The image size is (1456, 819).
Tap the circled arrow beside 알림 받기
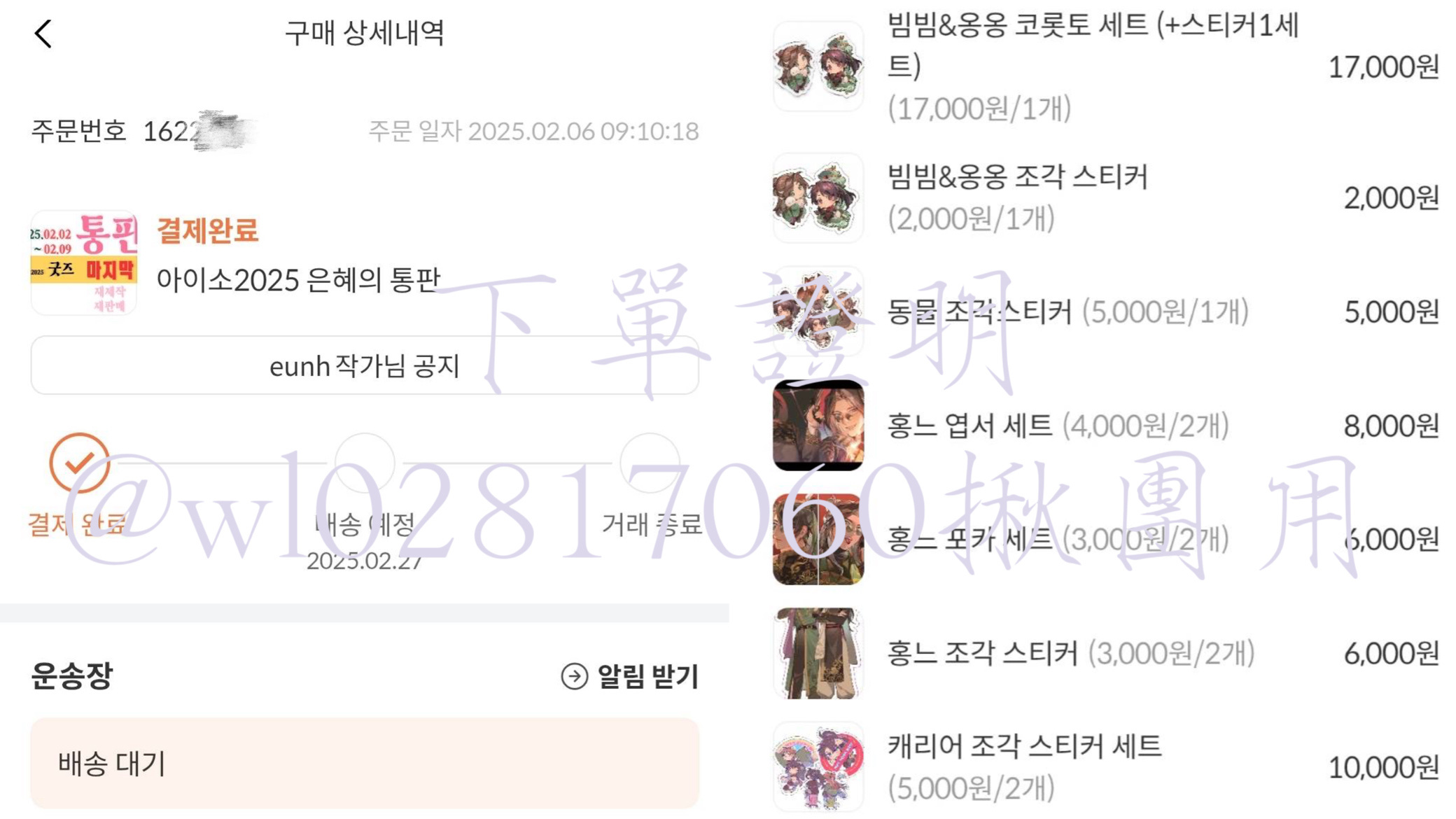pos(574,676)
